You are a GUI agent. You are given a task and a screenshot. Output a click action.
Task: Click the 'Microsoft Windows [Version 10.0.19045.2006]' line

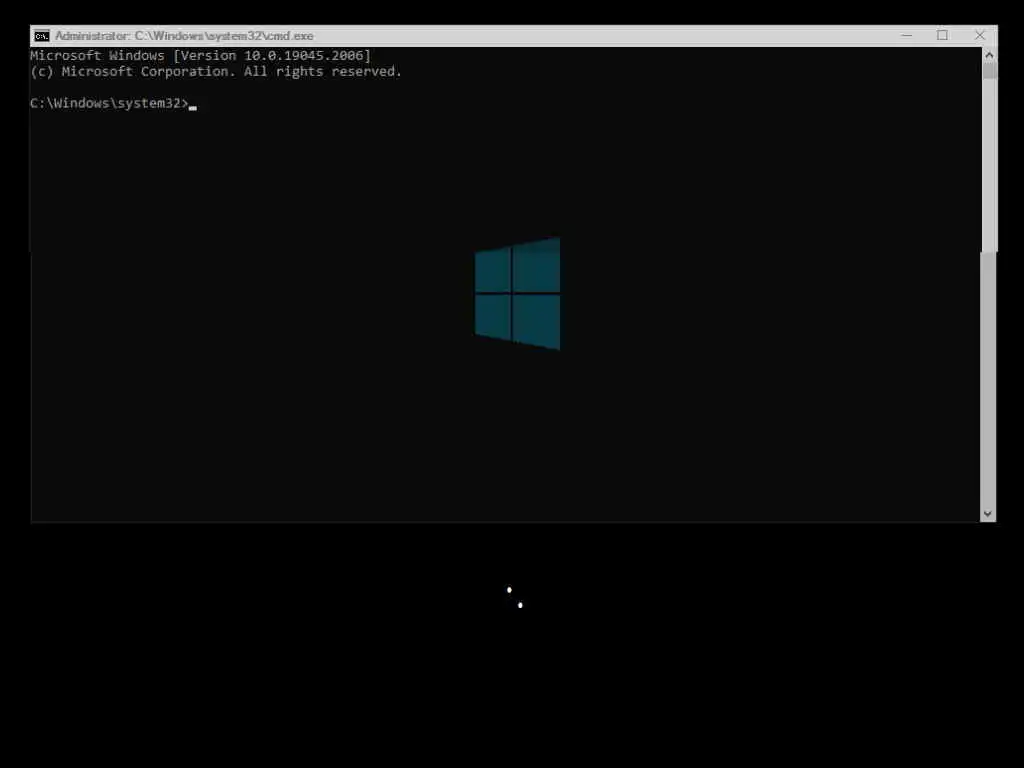200,56
